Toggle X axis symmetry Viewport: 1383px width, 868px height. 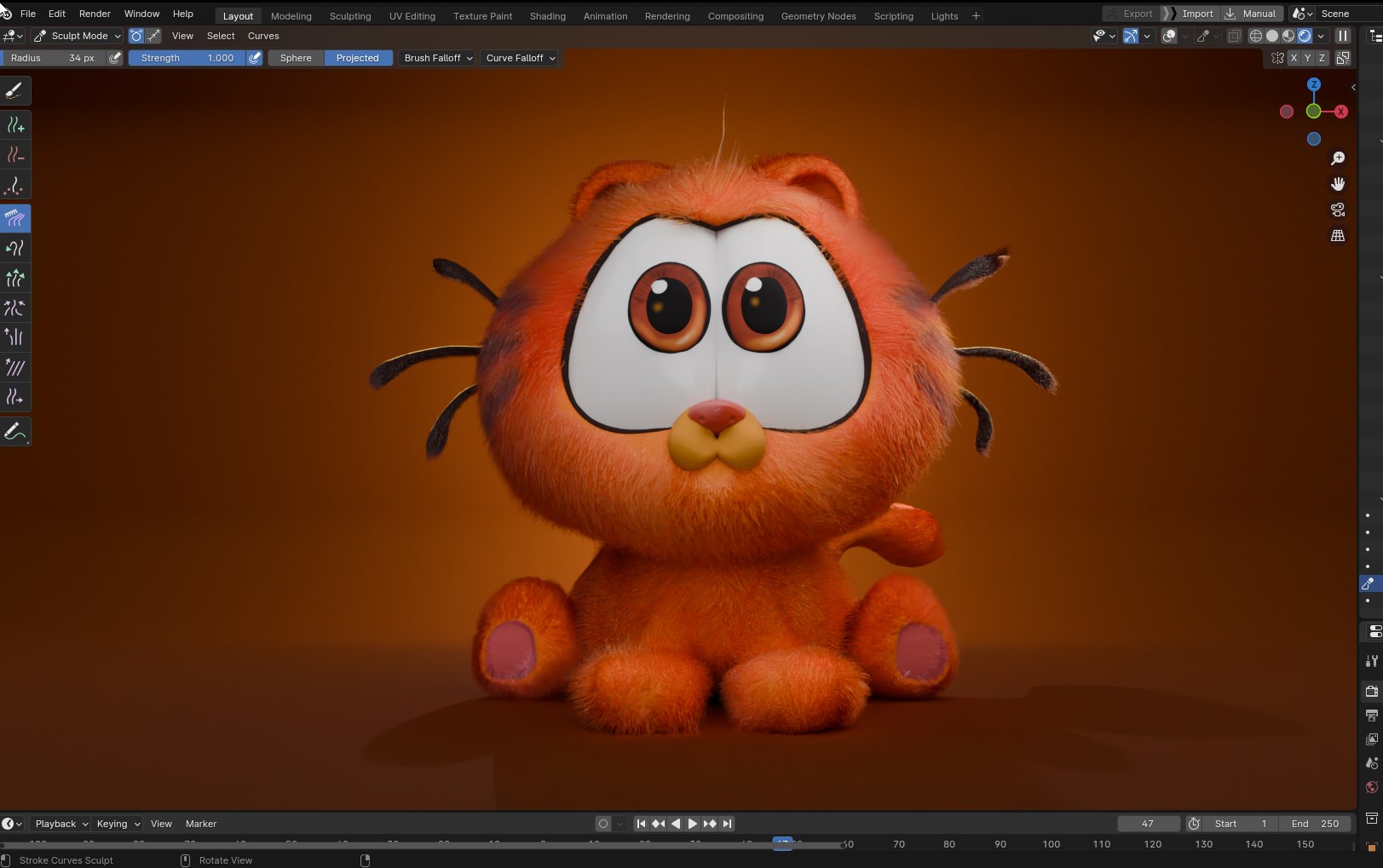pos(1294,58)
